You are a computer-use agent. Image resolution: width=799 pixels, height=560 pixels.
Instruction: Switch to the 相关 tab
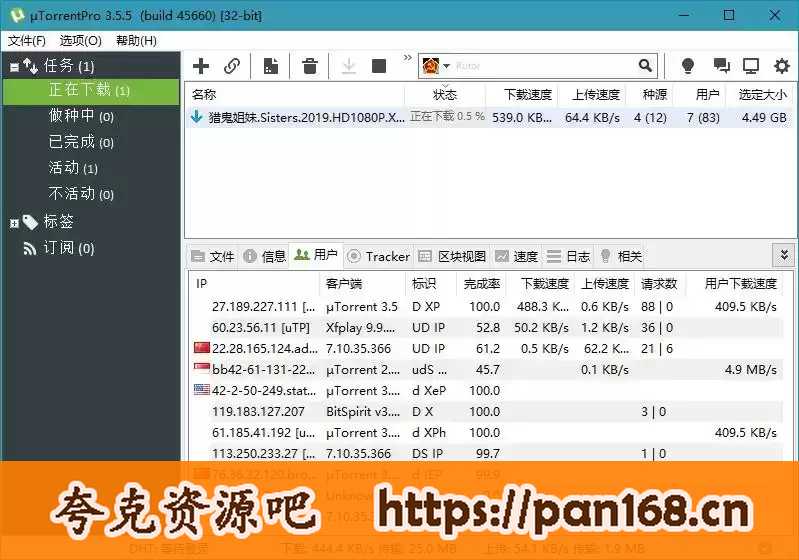pos(621,256)
